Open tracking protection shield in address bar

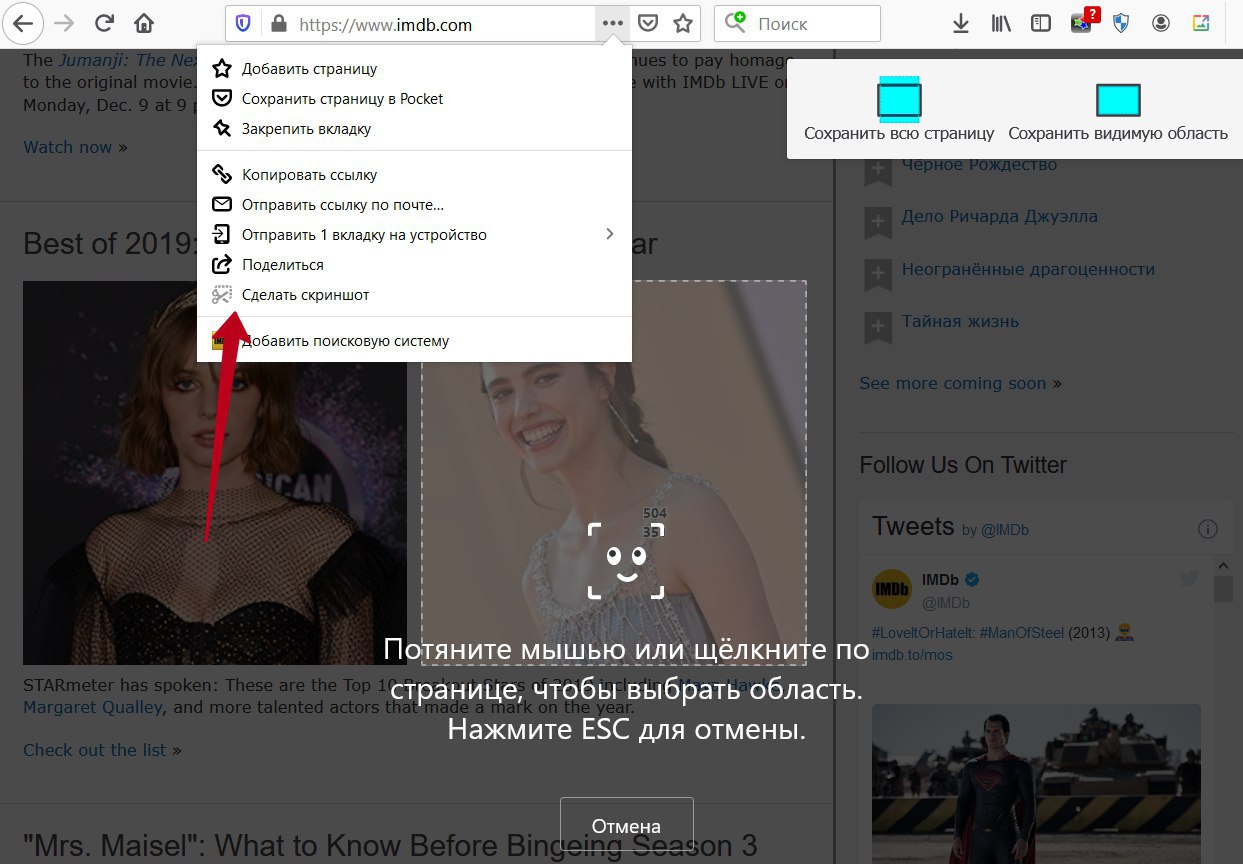click(243, 23)
